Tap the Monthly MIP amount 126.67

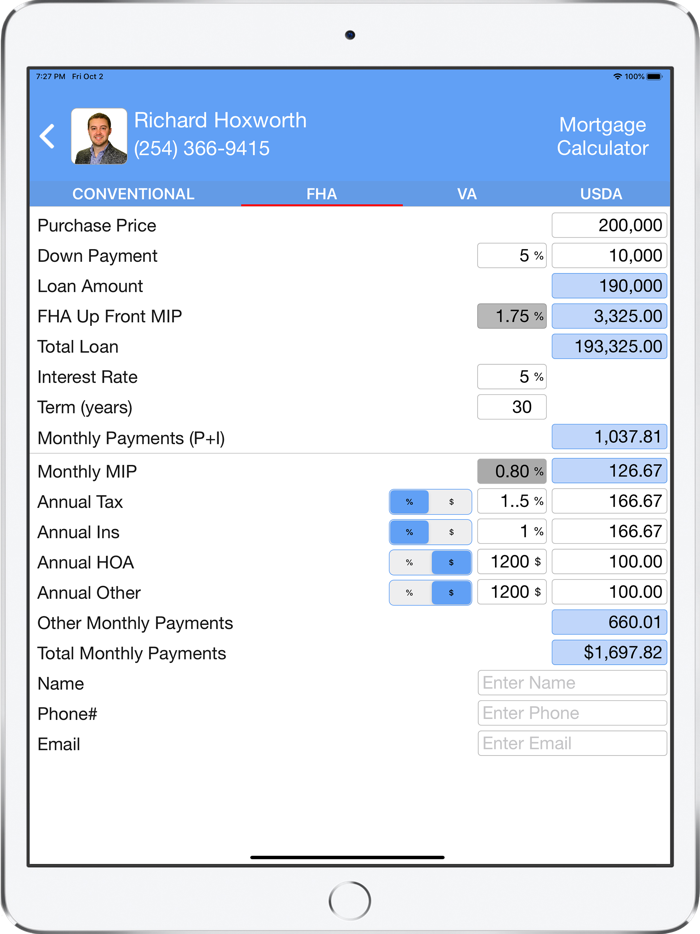pyautogui.click(x=609, y=471)
